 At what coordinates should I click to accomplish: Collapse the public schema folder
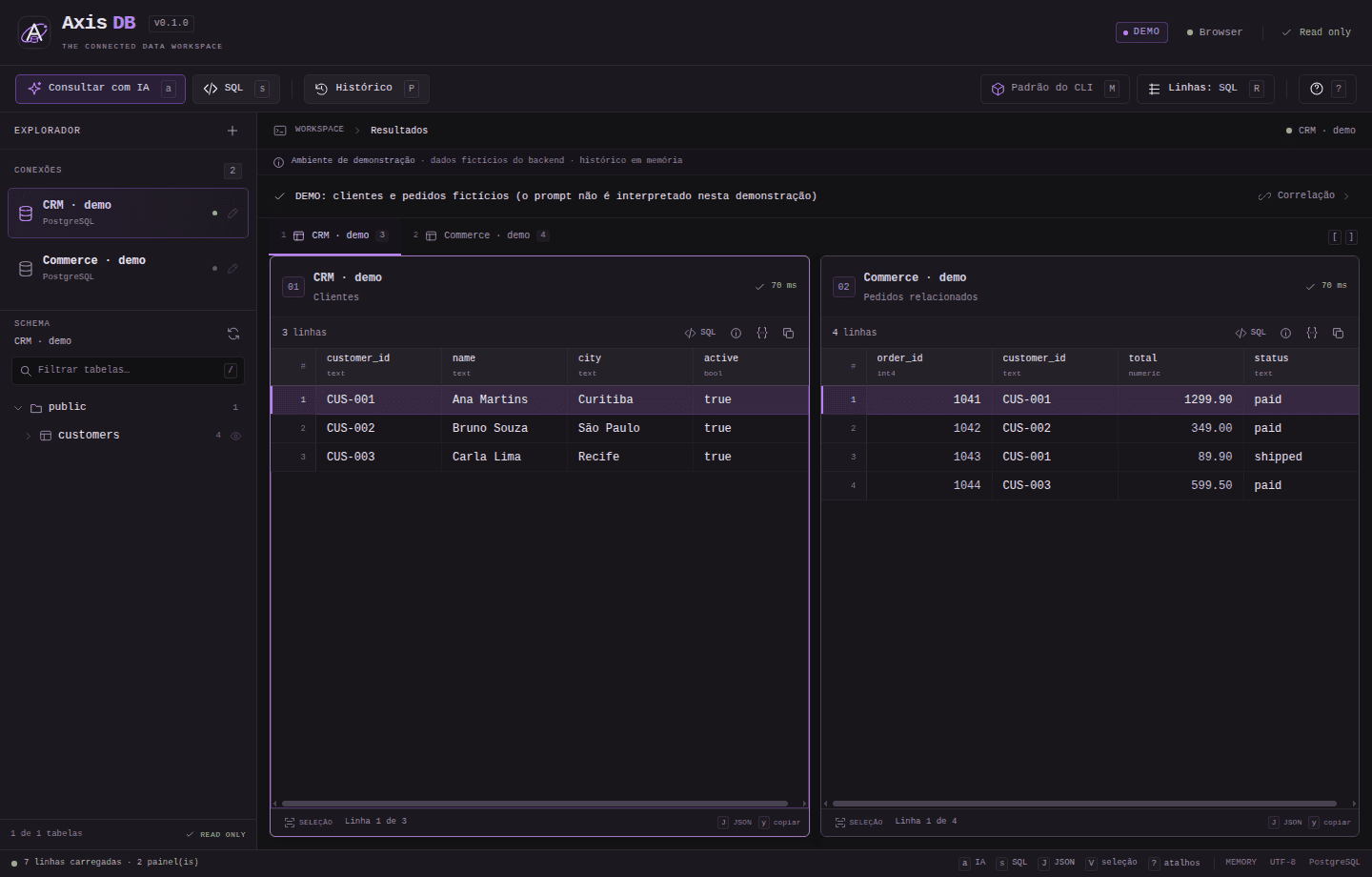click(18, 408)
